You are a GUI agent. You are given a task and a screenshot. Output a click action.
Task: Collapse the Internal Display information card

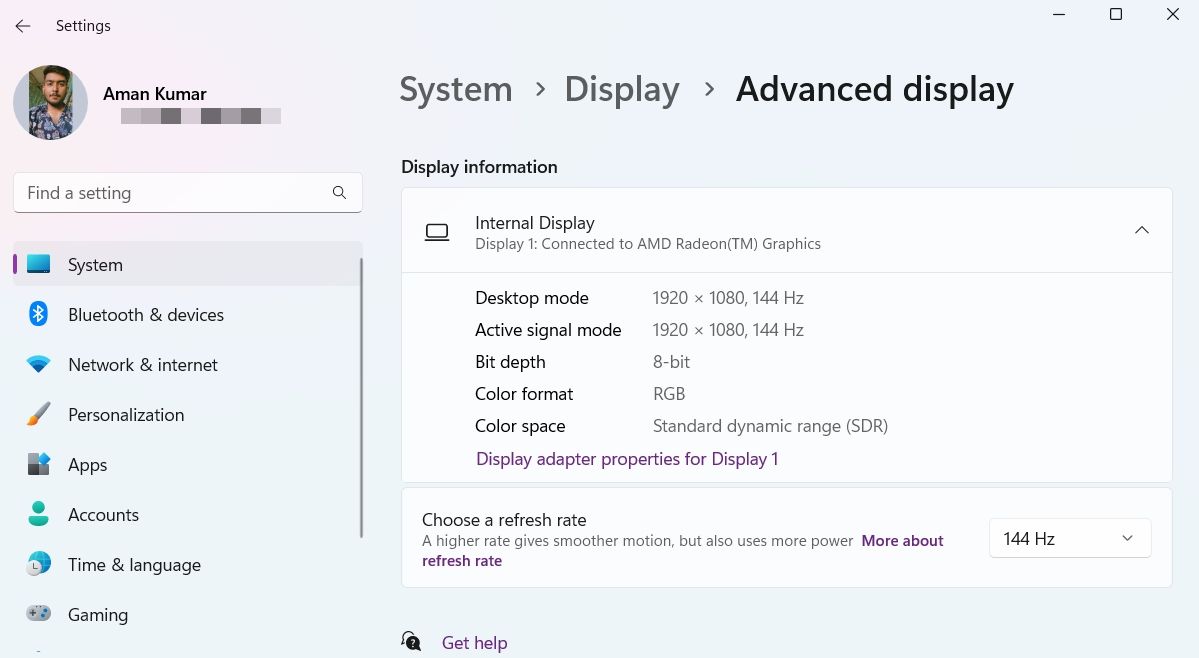(x=1141, y=231)
